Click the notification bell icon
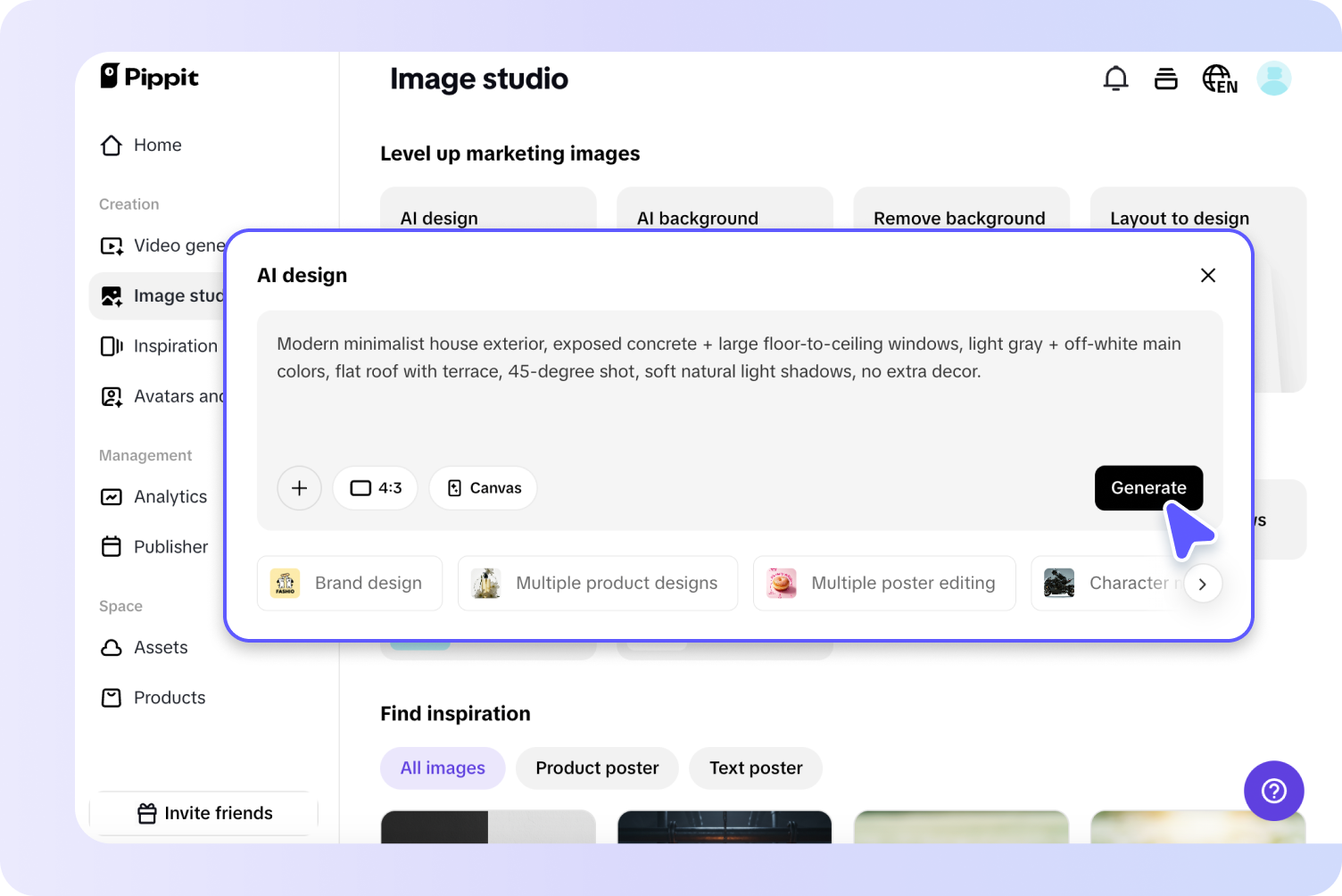1342x896 pixels. click(1115, 79)
